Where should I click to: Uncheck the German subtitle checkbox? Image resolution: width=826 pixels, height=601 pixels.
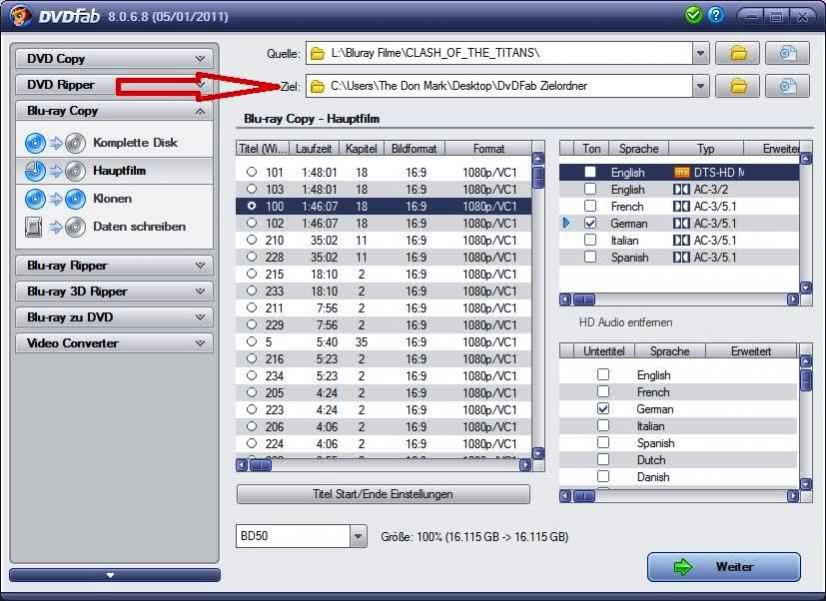[x=603, y=409]
